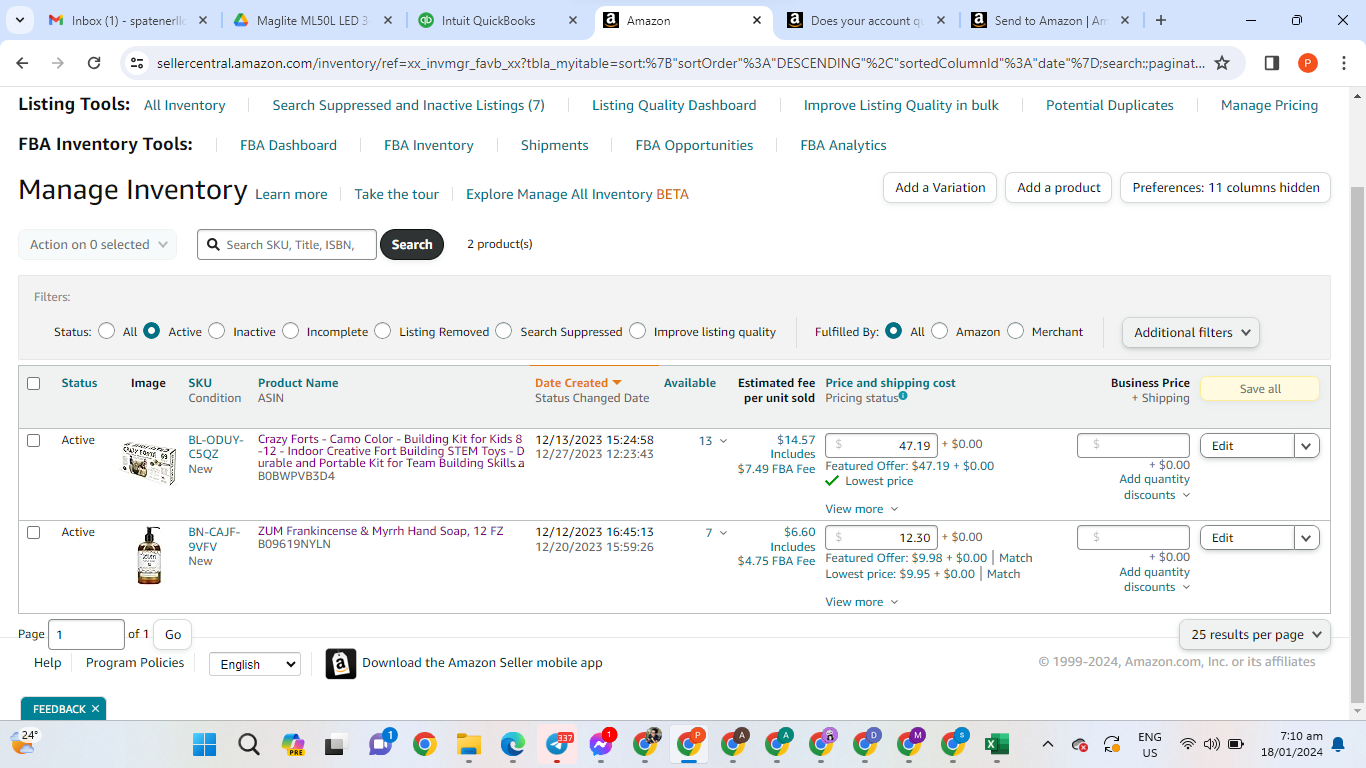Viewport: 1366px width, 768px height.
Task: Close the Intuit QuickBooks browser tab
Action: click(573, 20)
